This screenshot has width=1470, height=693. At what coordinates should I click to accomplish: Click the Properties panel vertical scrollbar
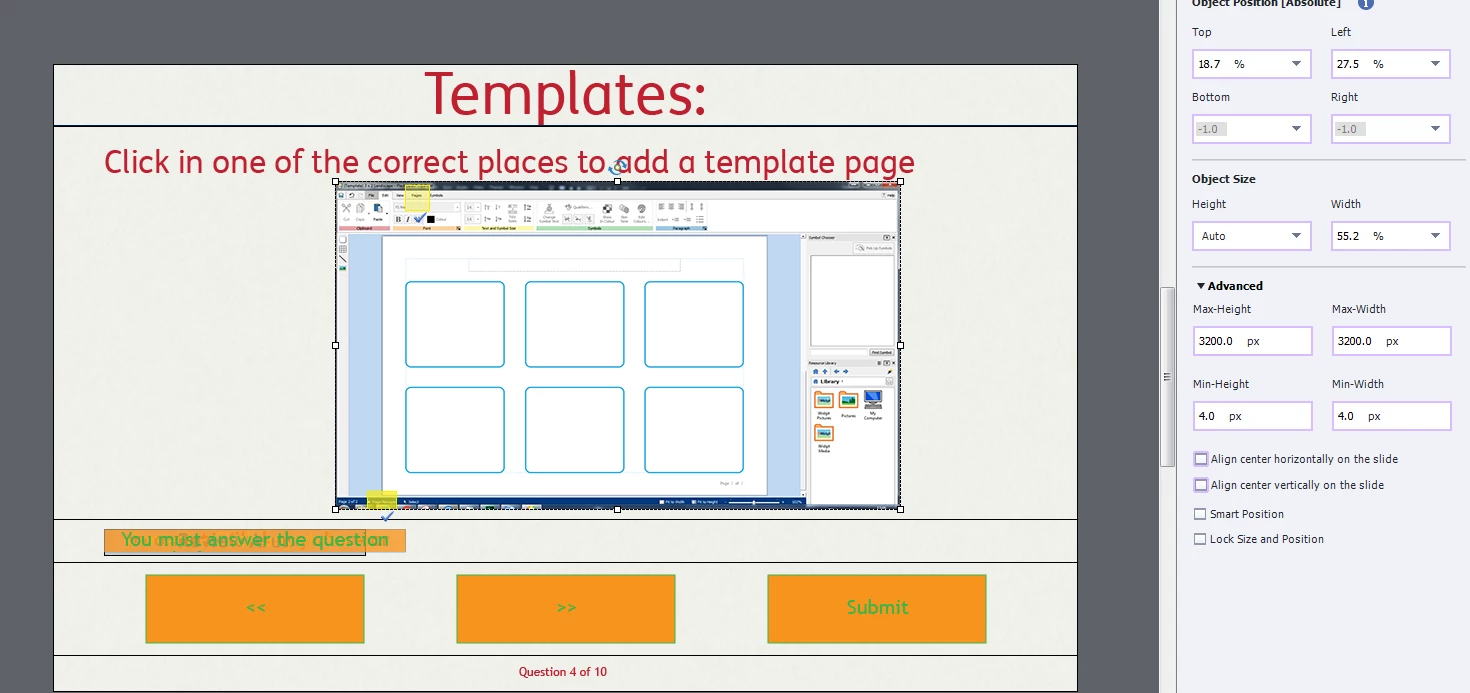1167,377
